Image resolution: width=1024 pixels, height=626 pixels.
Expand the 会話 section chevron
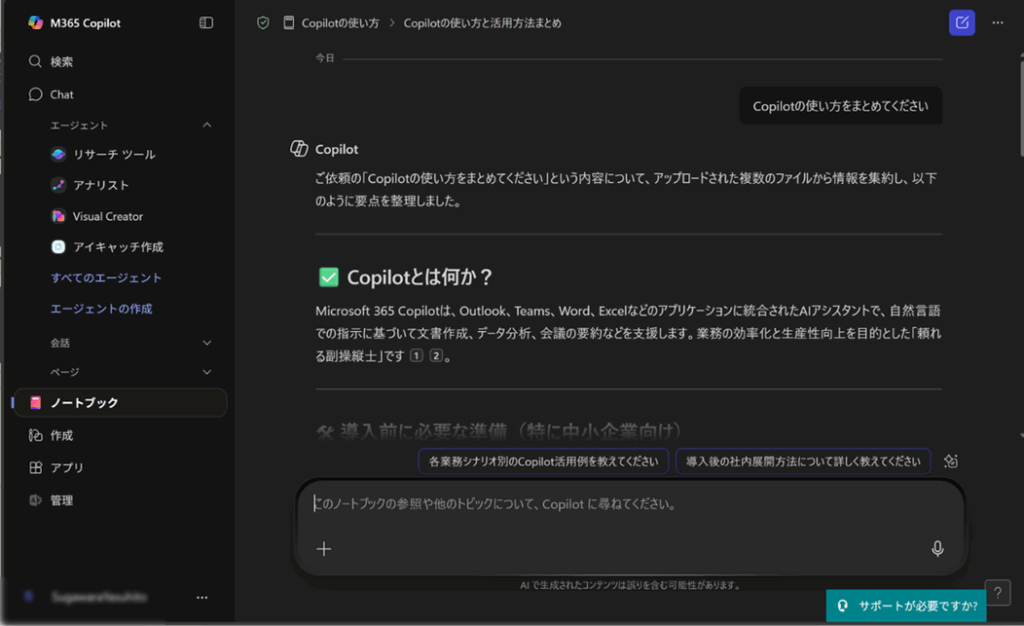pyautogui.click(x=207, y=343)
